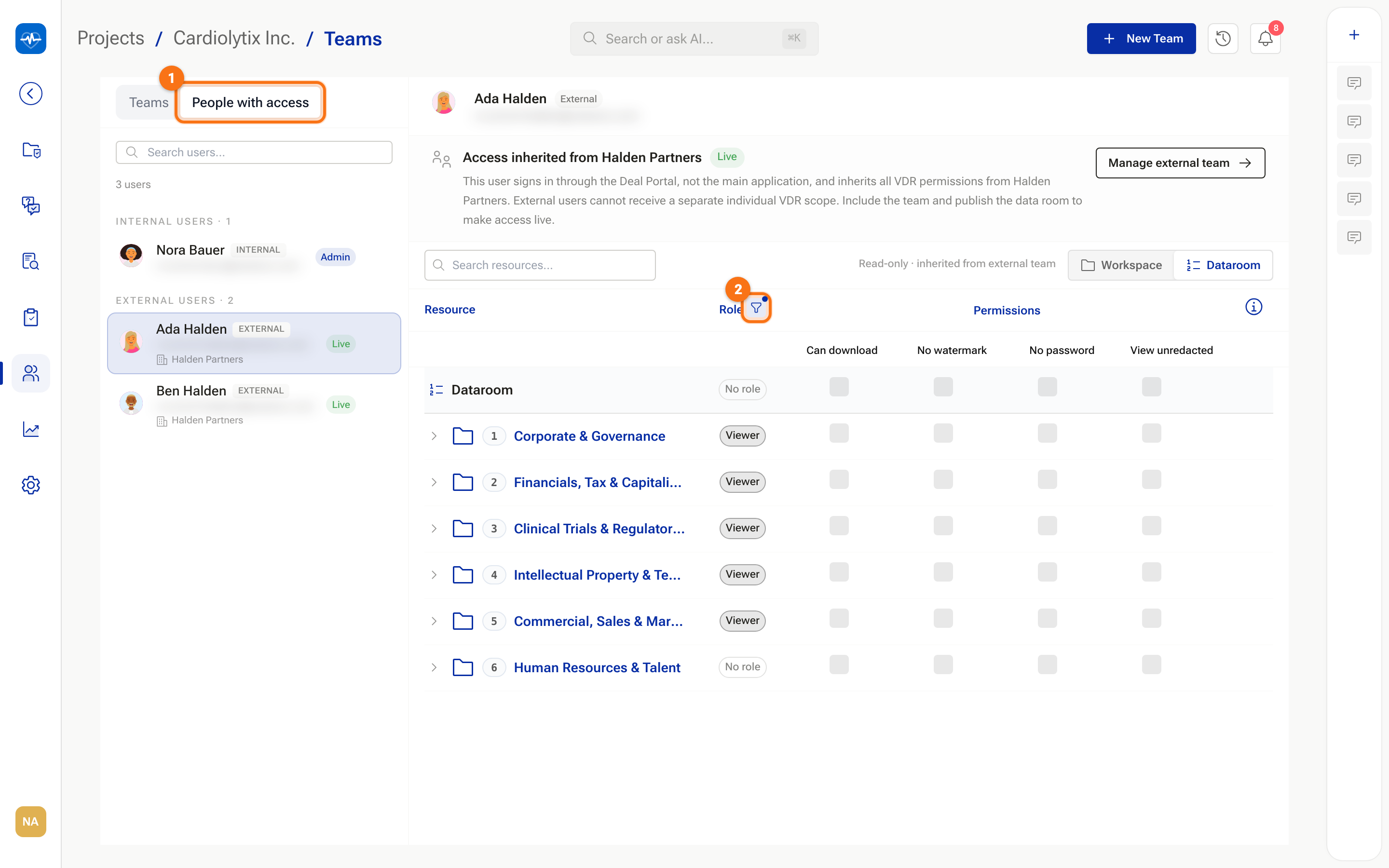Toggle No password for Intellectual Property row
The image size is (1389, 868).
coord(1047,572)
